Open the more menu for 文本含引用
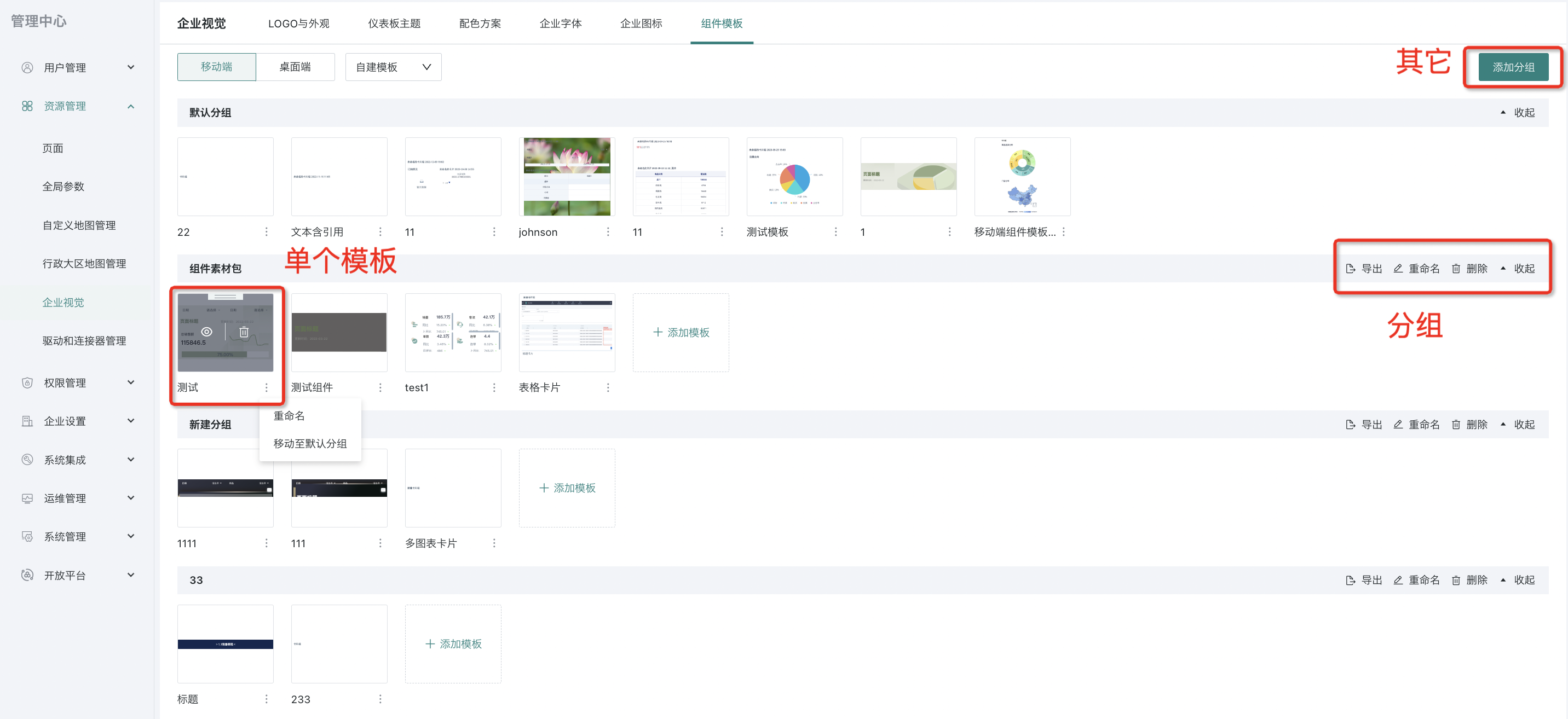The image size is (1568, 719). (381, 232)
